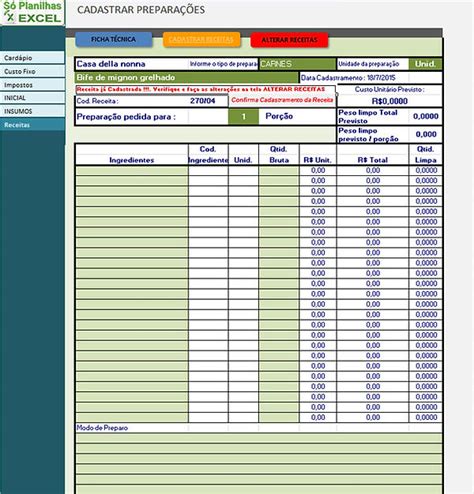The height and width of the screenshot is (494, 474).
Task: Click the Data Cadastramento 18/7/2015 cell
Action: pos(354,78)
